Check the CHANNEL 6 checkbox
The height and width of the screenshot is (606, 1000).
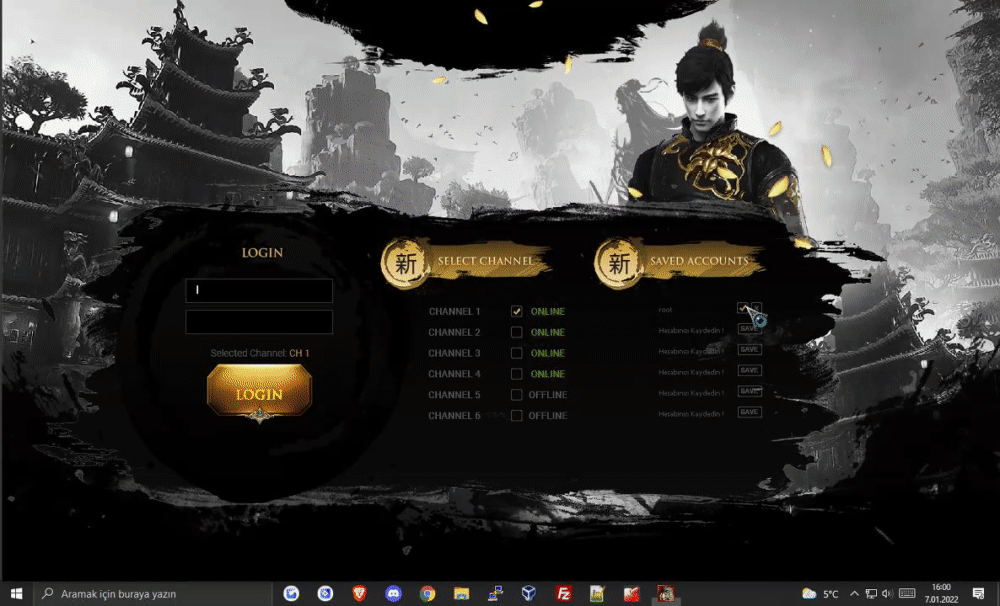point(517,415)
